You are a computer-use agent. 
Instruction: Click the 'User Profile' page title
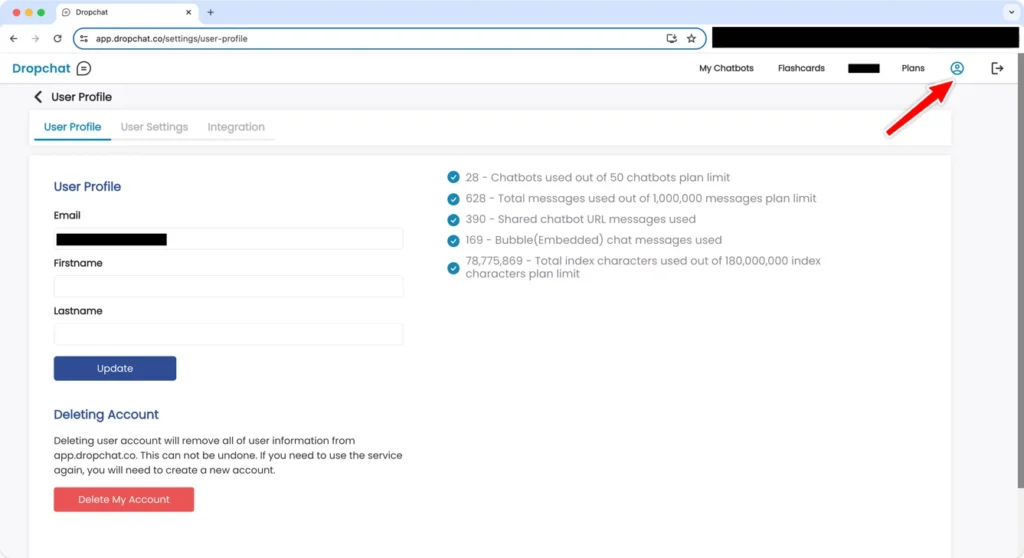pyautogui.click(x=81, y=97)
